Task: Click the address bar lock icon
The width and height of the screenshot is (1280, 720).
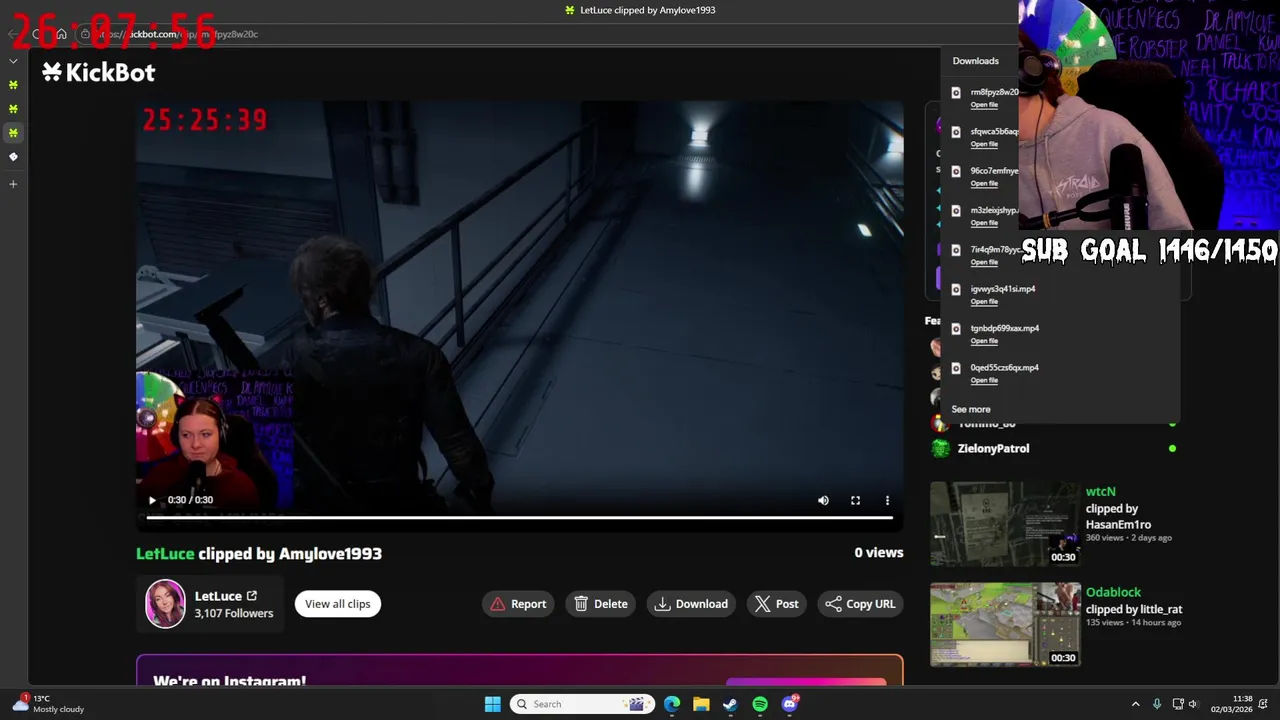Action: point(86,34)
